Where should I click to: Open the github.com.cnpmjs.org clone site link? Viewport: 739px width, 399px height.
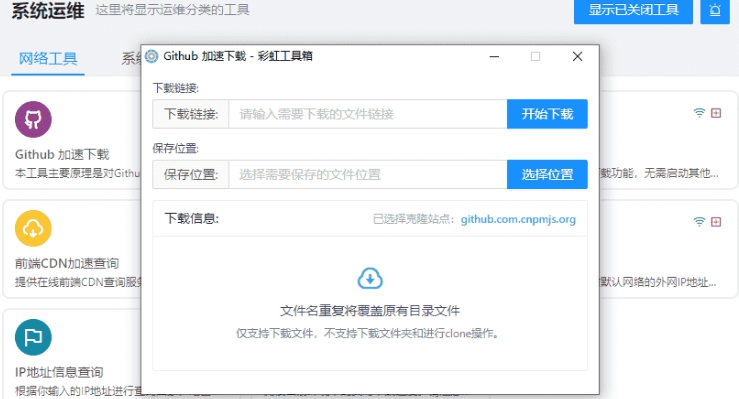click(518, 219)
